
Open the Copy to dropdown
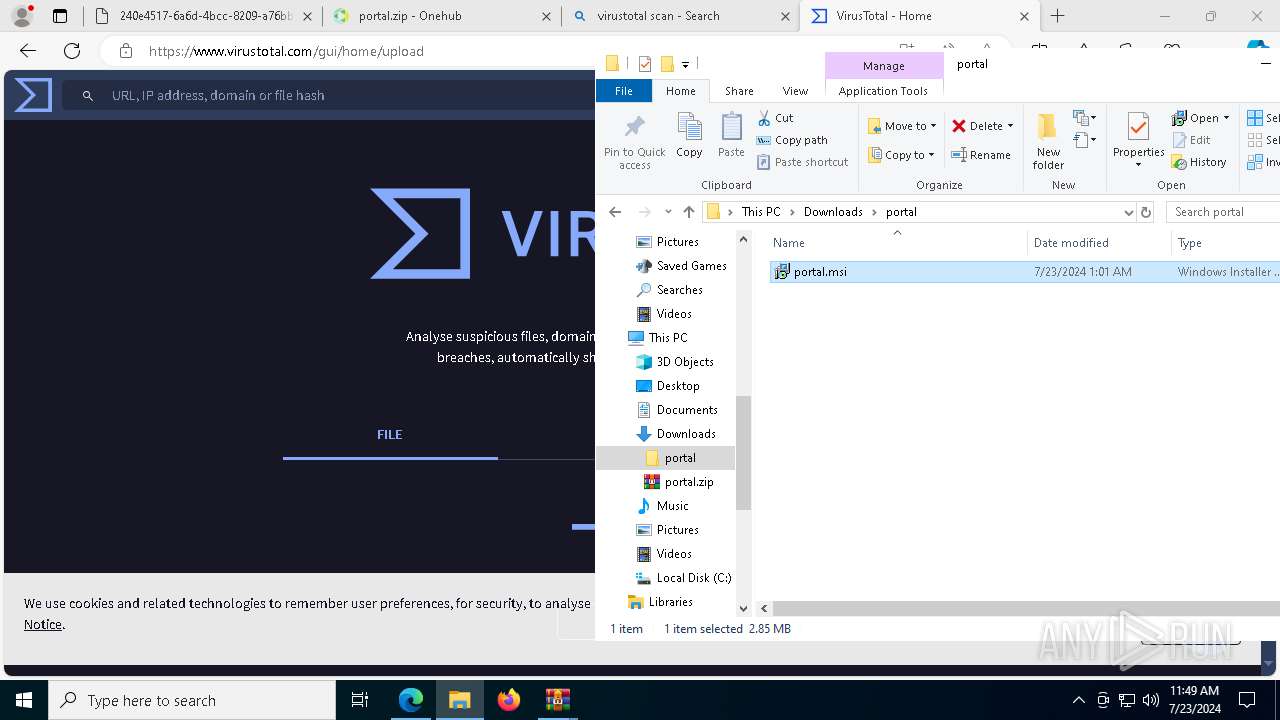[901, 155]
